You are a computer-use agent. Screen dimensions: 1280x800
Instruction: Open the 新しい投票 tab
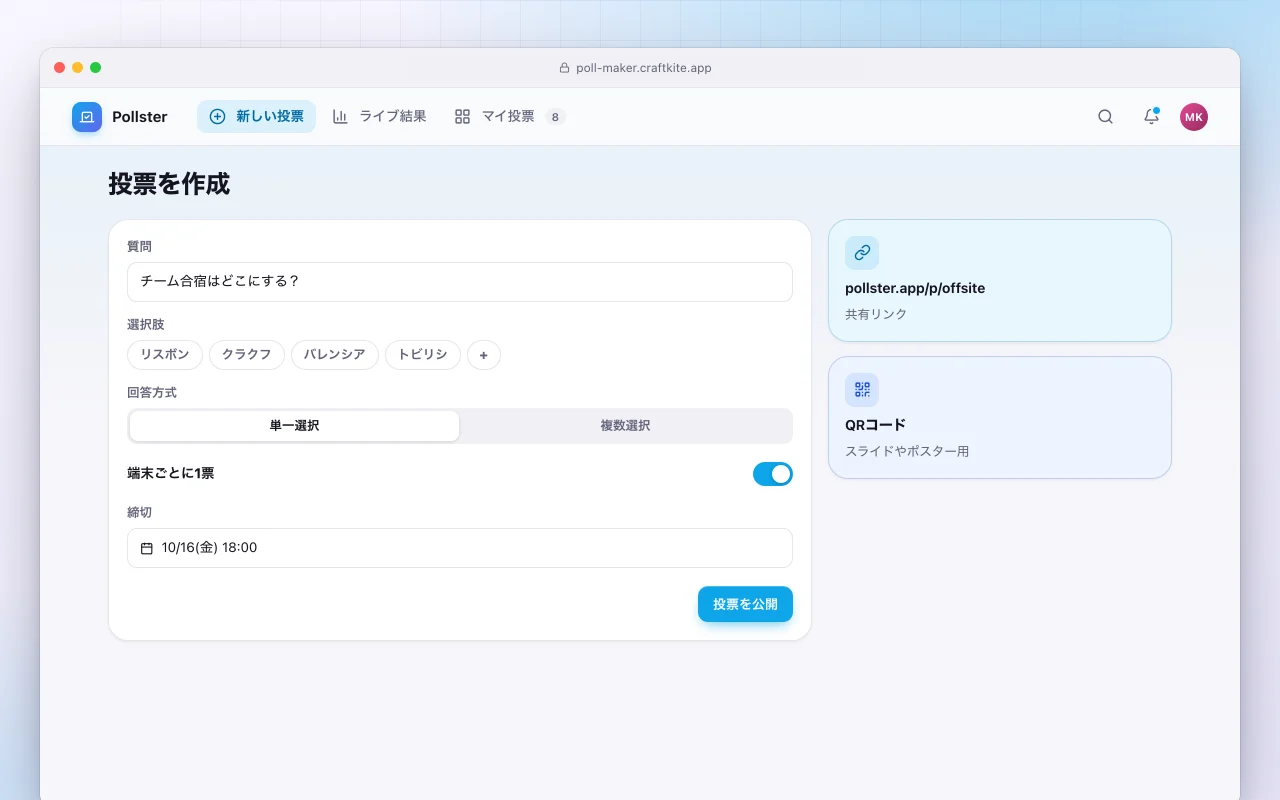tap(256, 117)
